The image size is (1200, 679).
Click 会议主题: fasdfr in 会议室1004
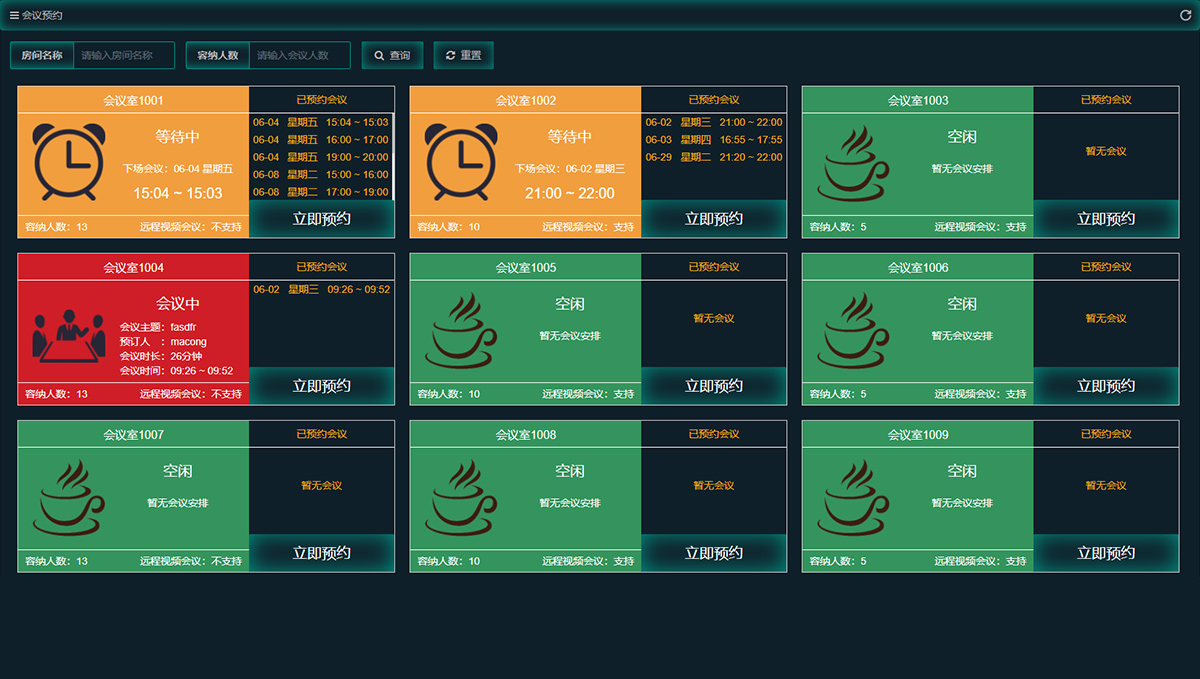[158, 327]
